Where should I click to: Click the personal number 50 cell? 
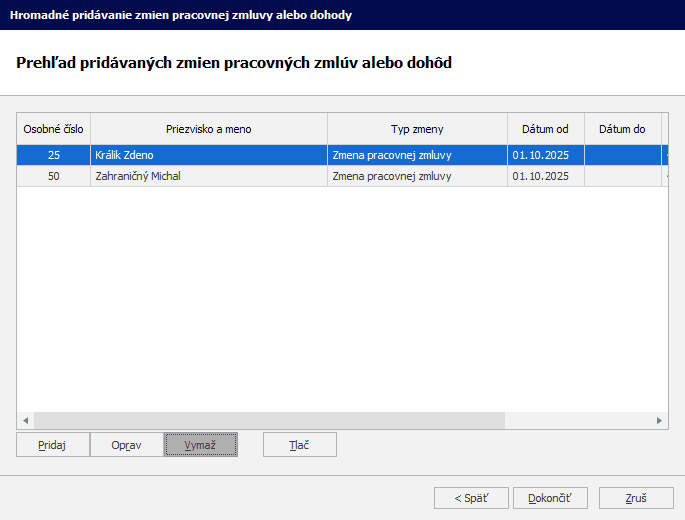53,176
